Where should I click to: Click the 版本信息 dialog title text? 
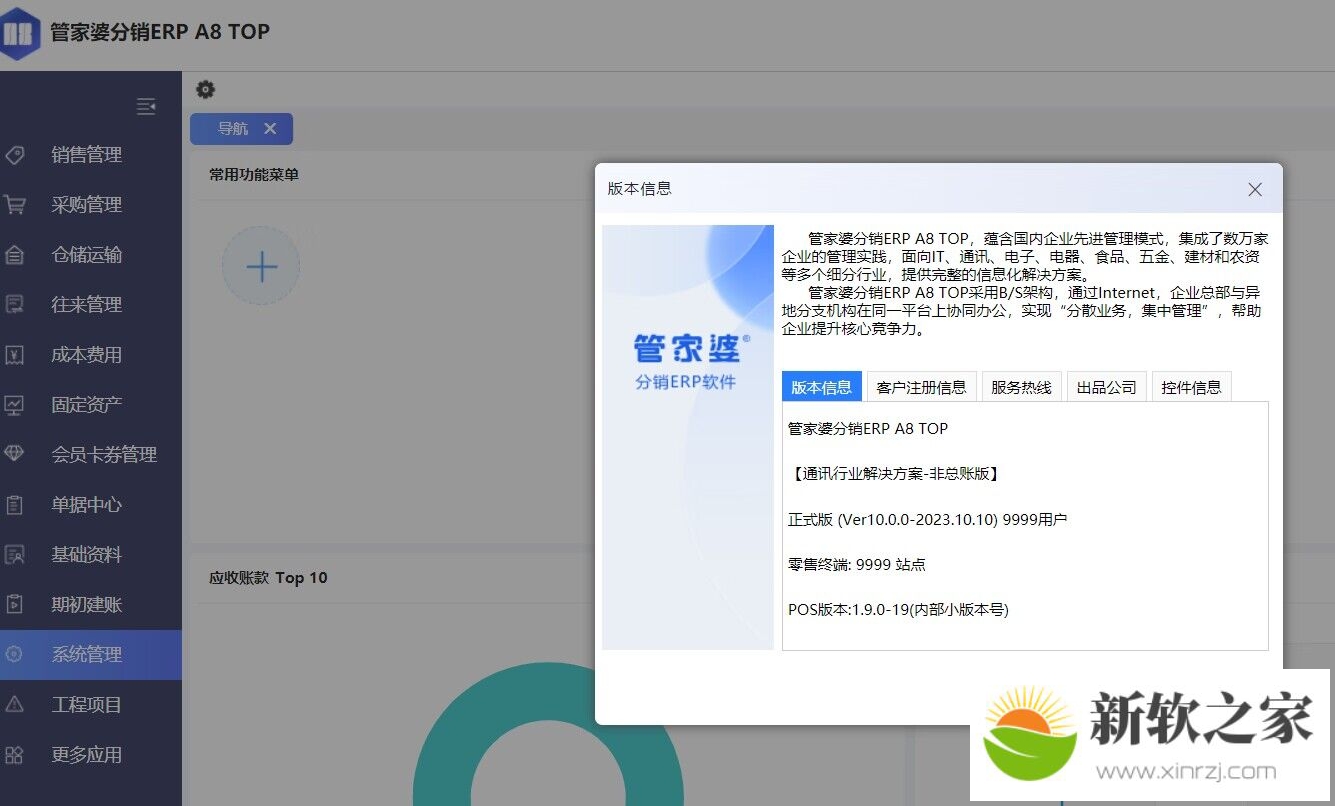(x=640, y=188)
